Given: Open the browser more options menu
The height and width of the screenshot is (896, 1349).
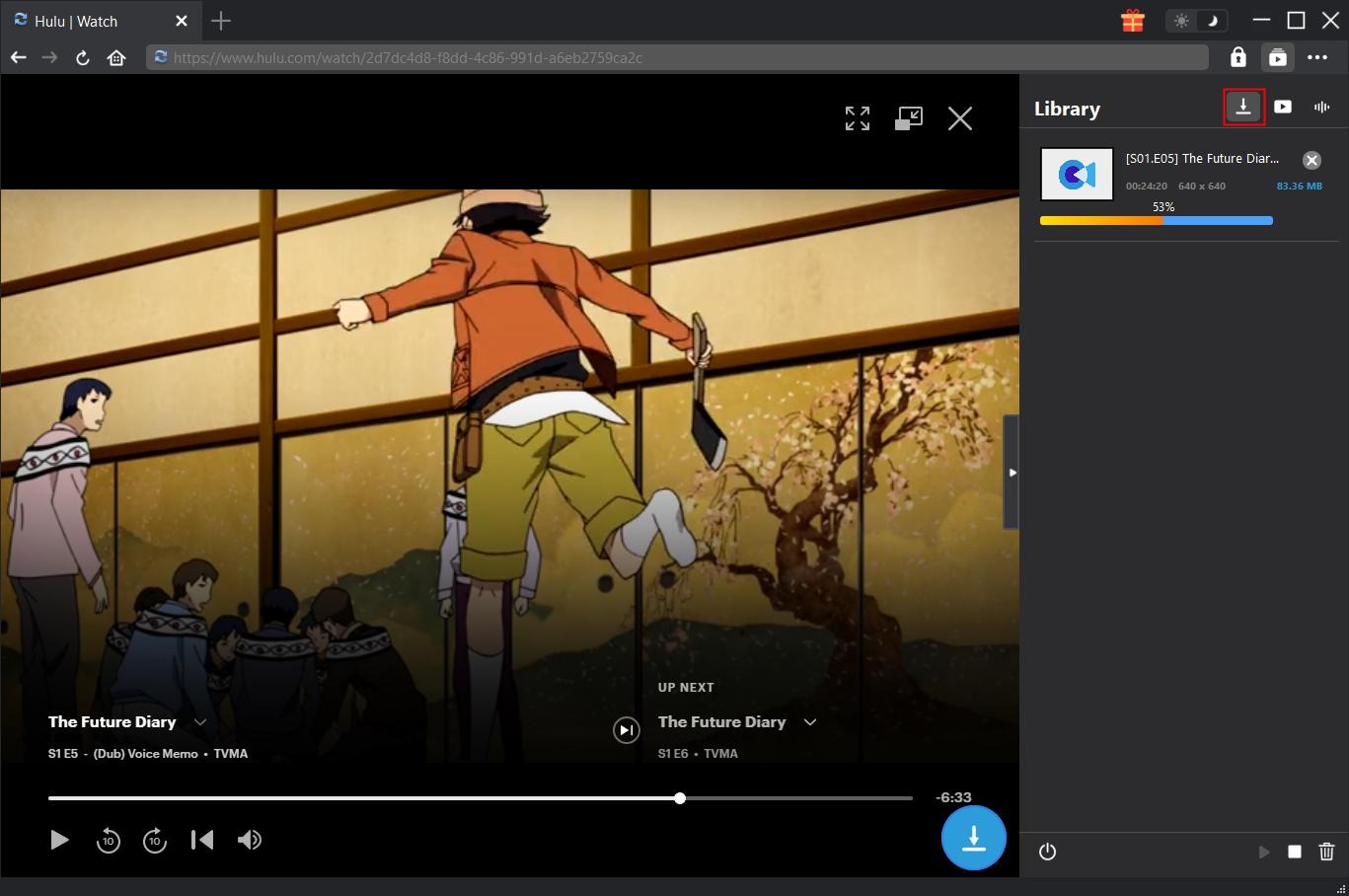Looking at the screenshot, I should [x=1319, y=57].
